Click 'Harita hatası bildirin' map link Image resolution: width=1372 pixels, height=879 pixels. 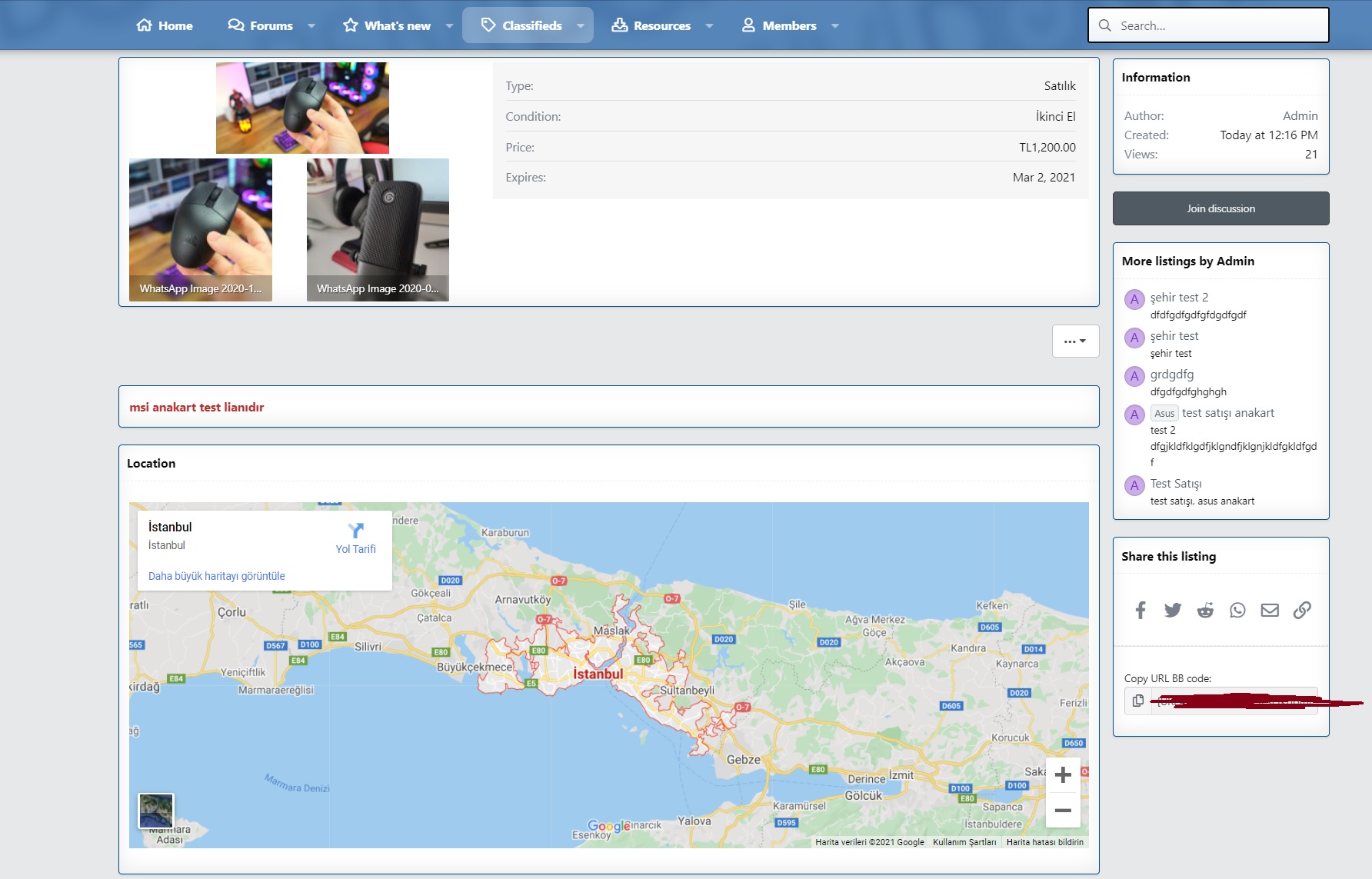click(1044, 842)
